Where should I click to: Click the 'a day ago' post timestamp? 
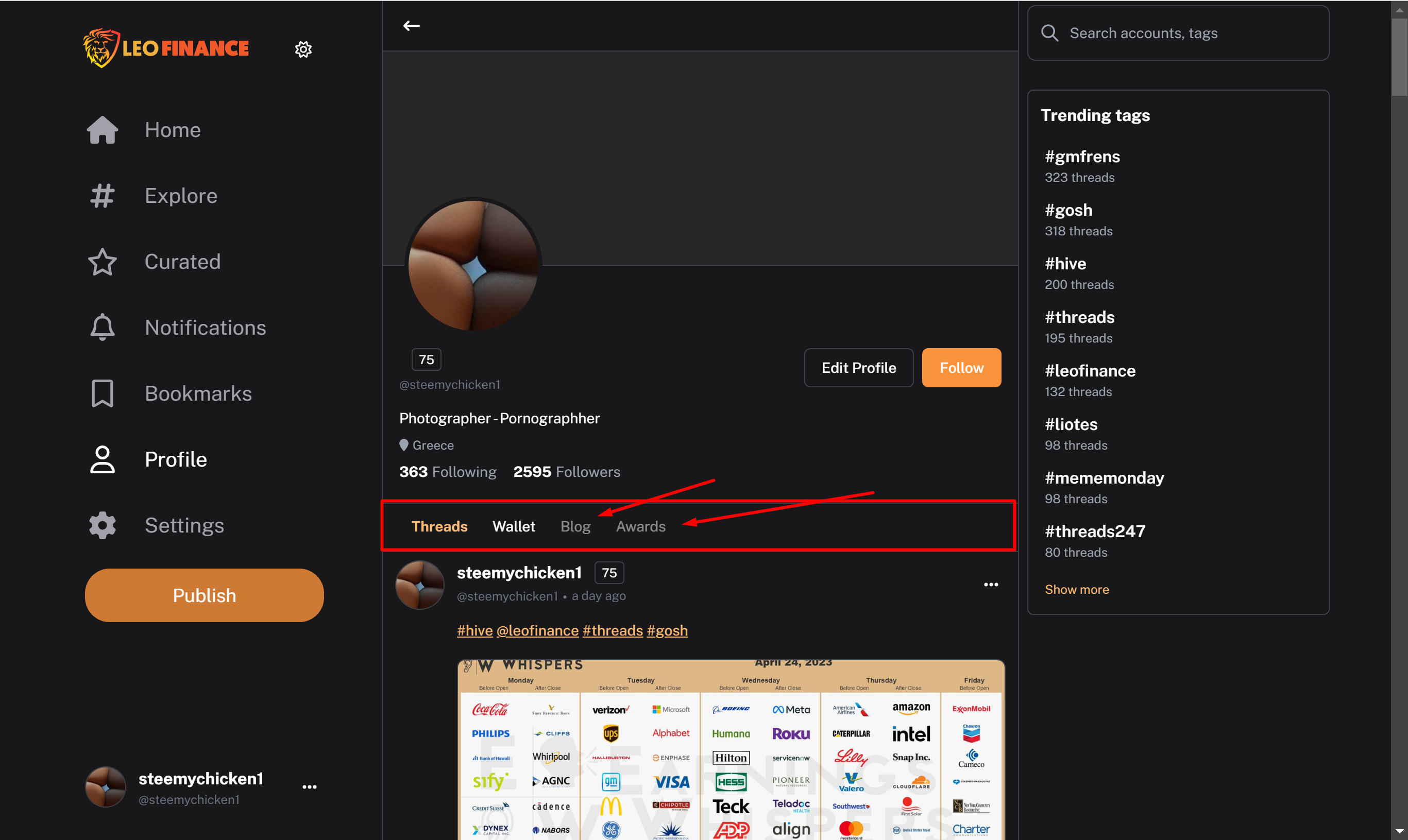(x=599, y=596)
